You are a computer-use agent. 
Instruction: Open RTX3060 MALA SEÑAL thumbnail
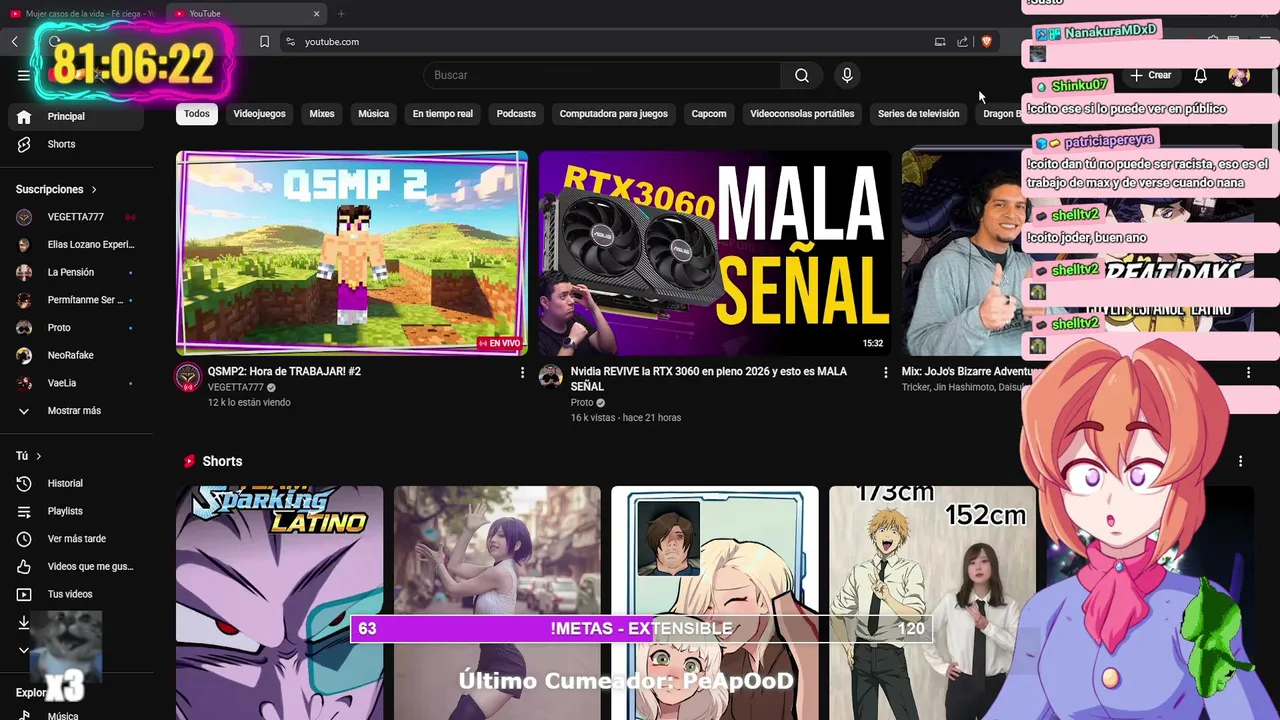click(x=715, y=253)
